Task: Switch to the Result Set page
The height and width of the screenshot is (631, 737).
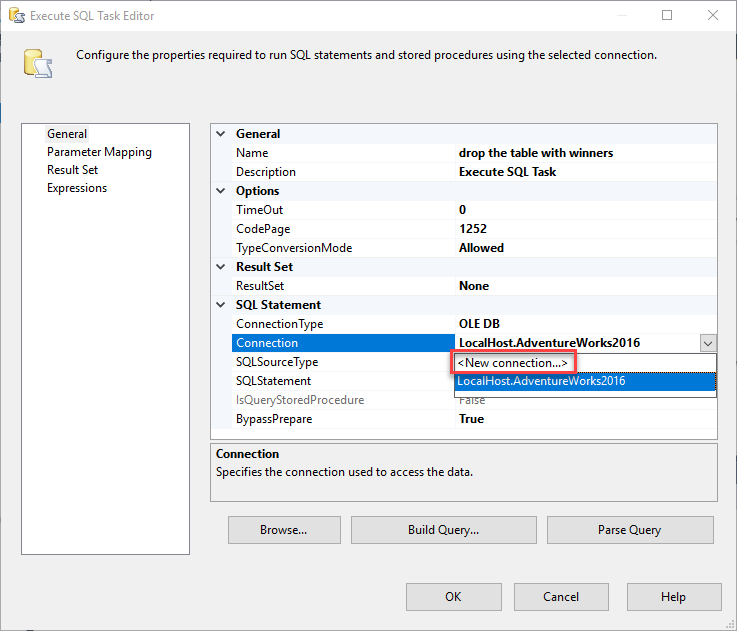Action: 72,170
